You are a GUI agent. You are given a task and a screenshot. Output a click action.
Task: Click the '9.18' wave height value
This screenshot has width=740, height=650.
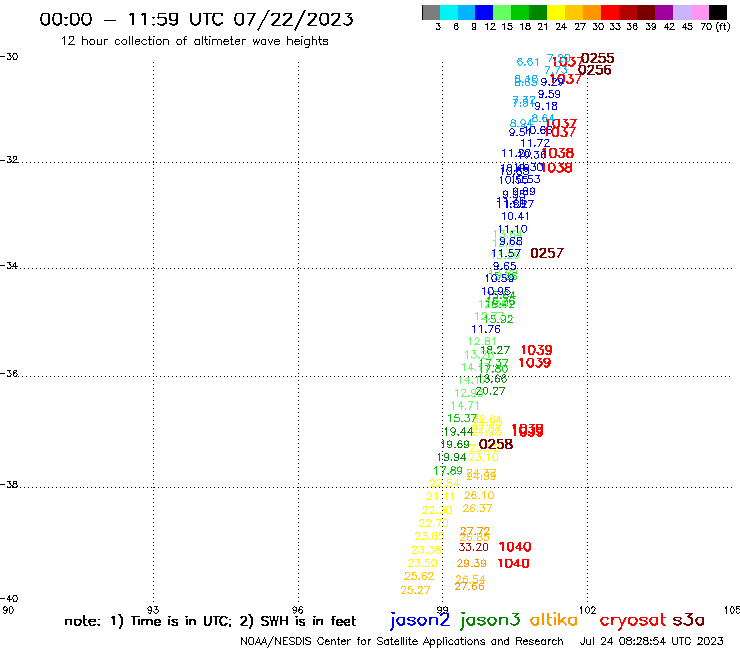pos(546,107)
